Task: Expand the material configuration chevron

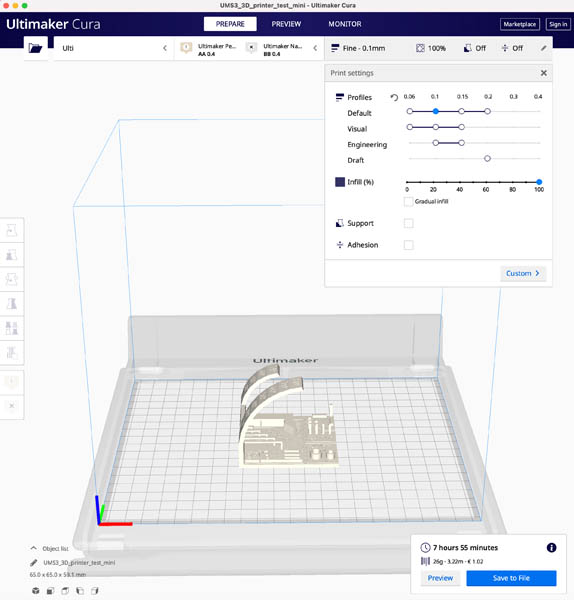Action: point(315,48)
